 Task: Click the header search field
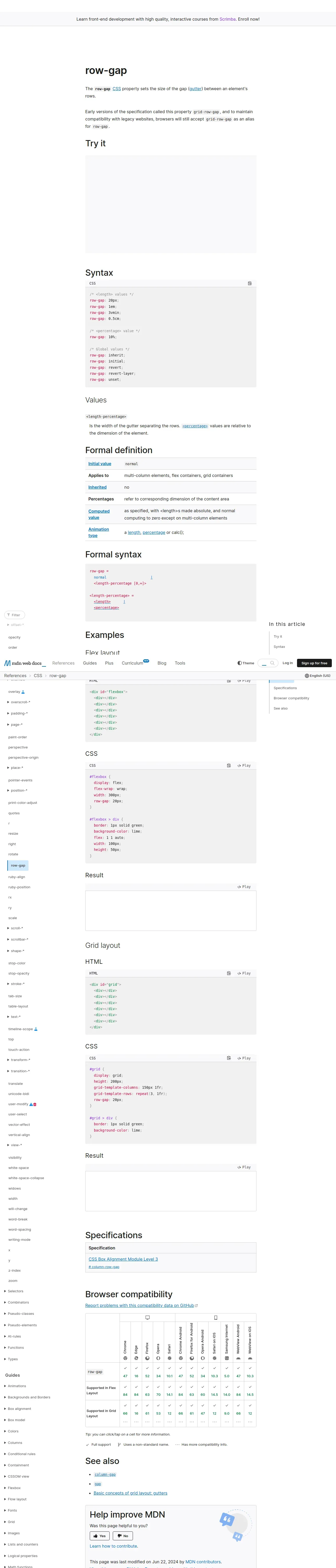[x=268, y=663]
